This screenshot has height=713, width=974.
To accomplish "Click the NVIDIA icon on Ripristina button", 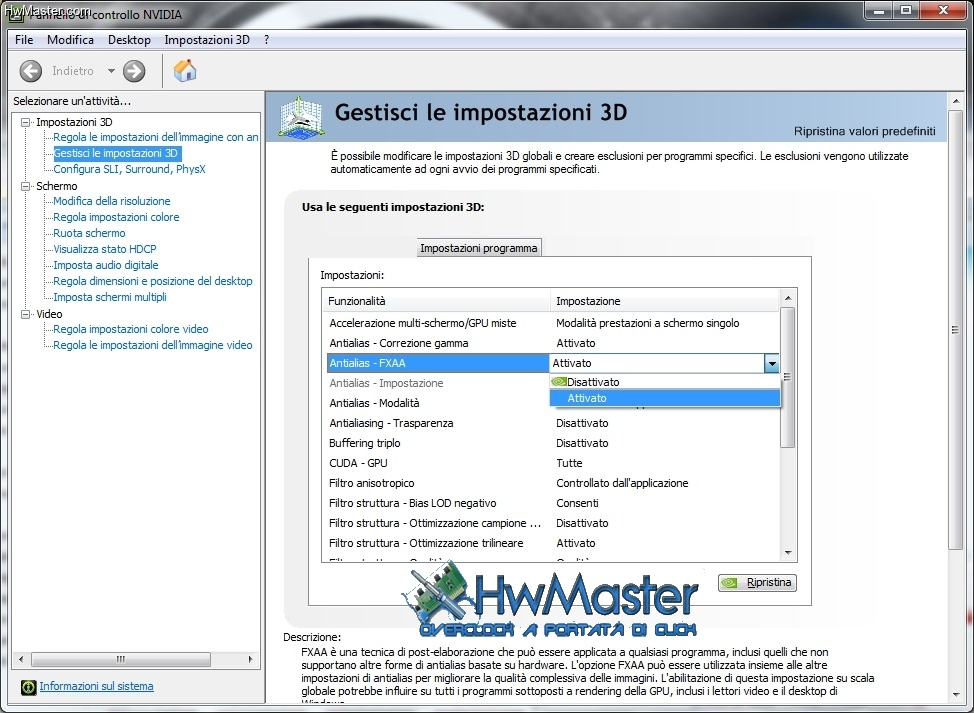I will [x=730, y=583].
